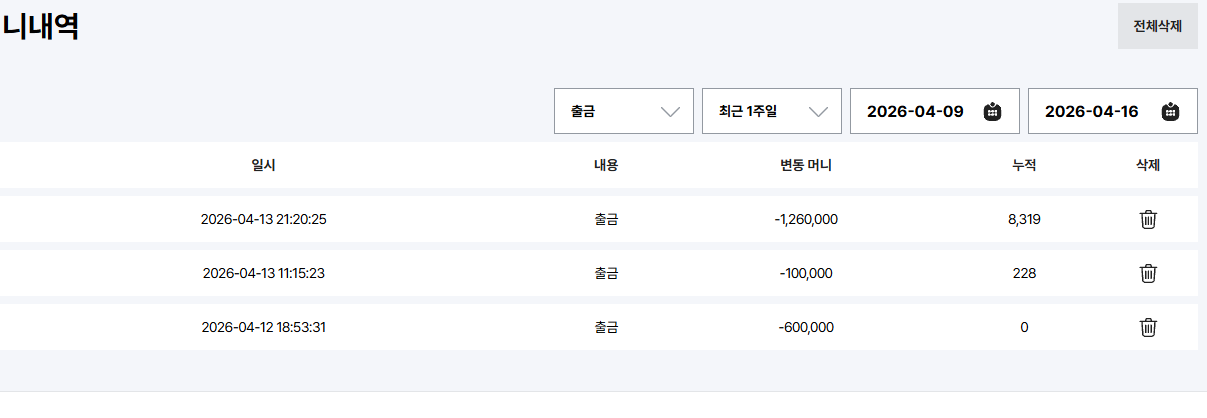The image size is (1207, 418).
Task: Remove the 2026-04-12 18:53:31 entry via trash icon
Action: click(x=1148, y=327)
